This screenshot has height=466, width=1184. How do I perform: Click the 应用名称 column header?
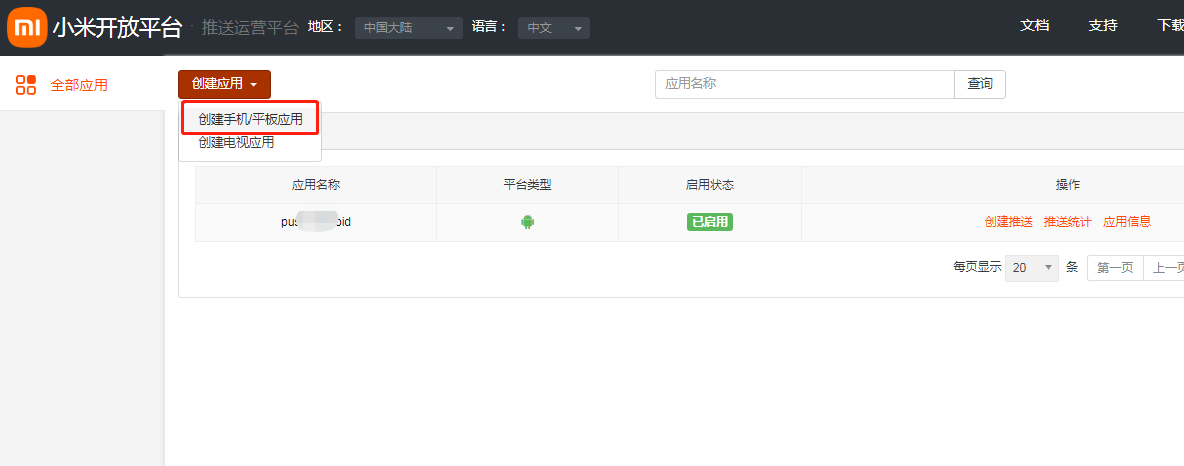(x=316, y=185)
